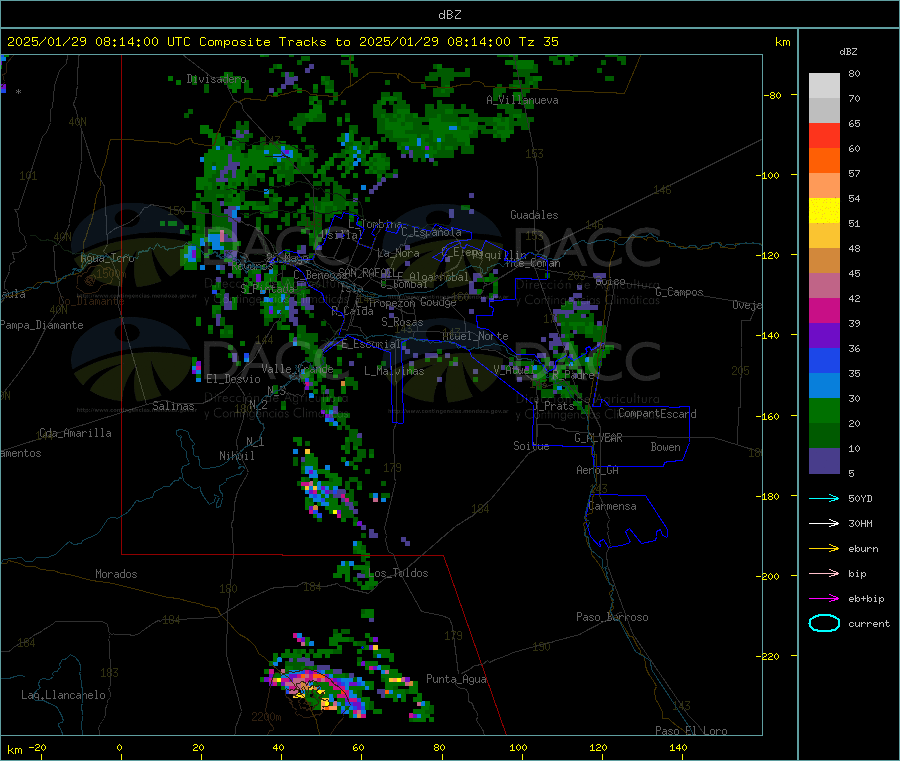Click the 50YD cyan arrow legend icon
The width and height of the screenshot is (900, 761).
pos(824,498)
